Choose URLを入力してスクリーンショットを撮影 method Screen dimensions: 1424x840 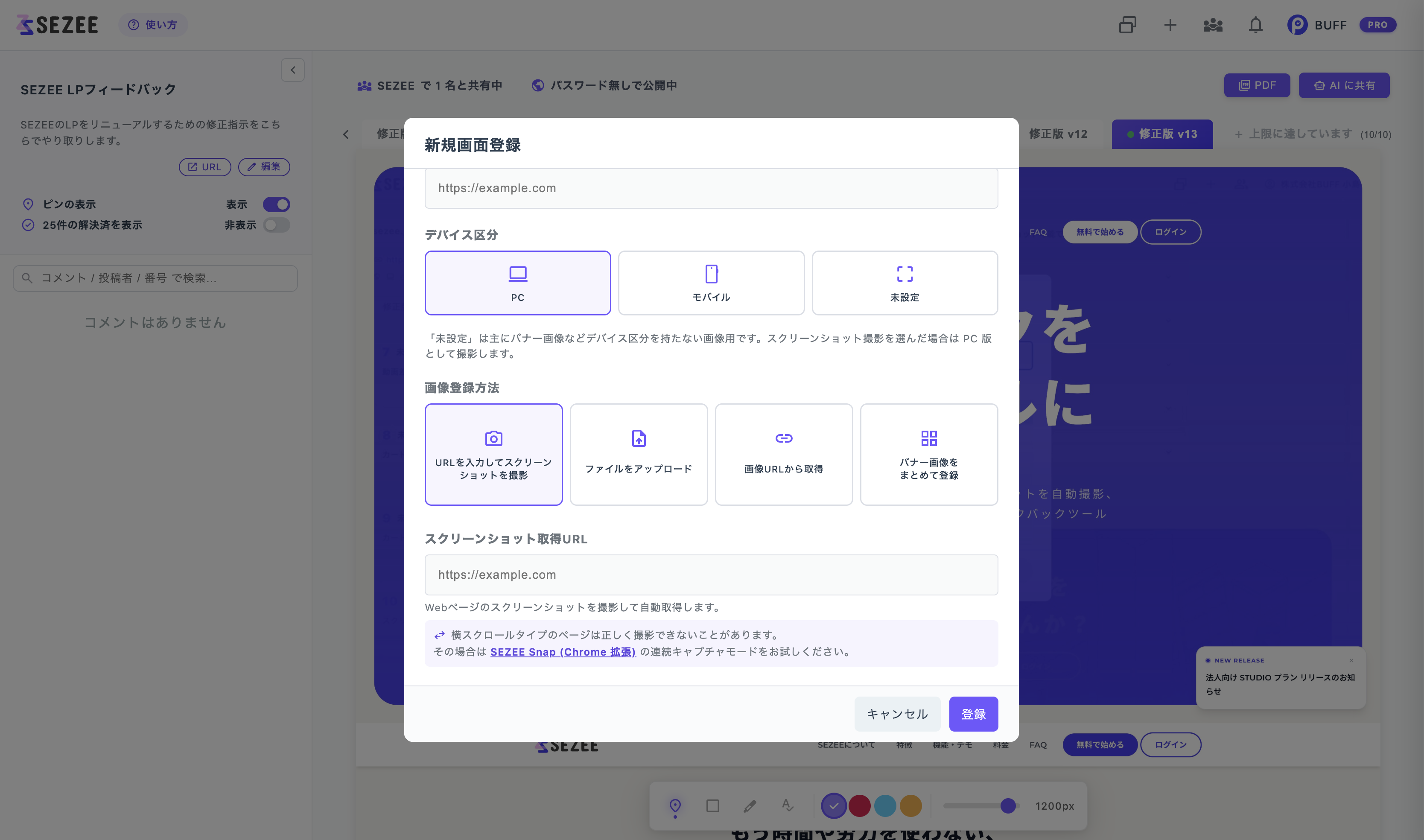pyautogui.click(x=493, y=454)
